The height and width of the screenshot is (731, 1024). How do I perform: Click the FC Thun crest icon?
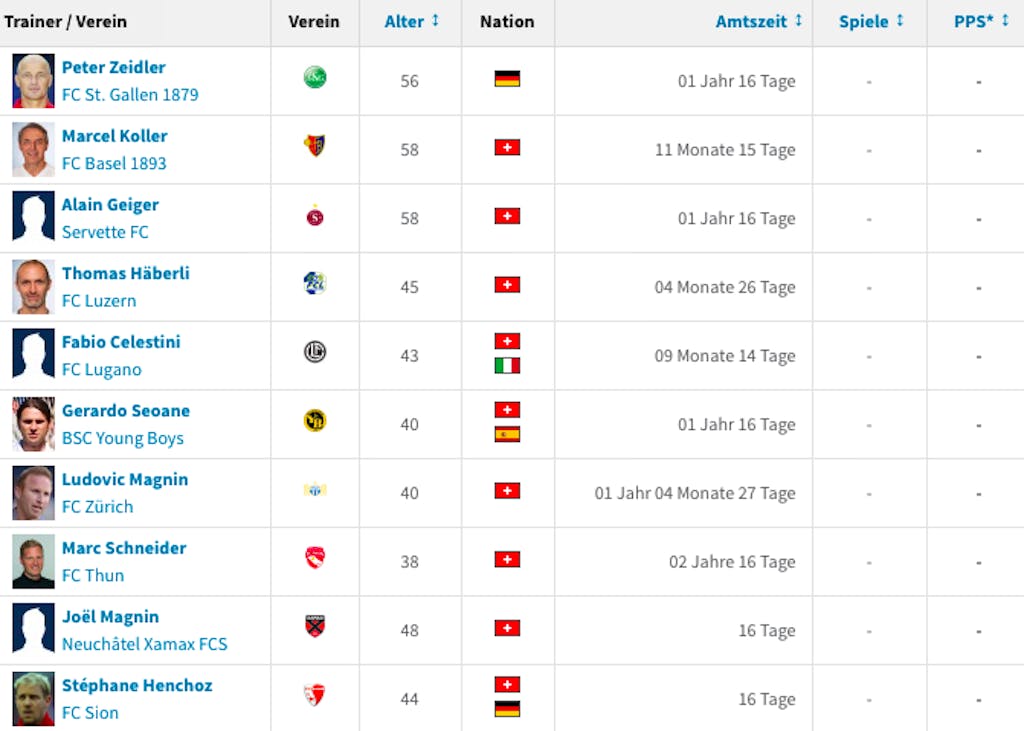315,558
